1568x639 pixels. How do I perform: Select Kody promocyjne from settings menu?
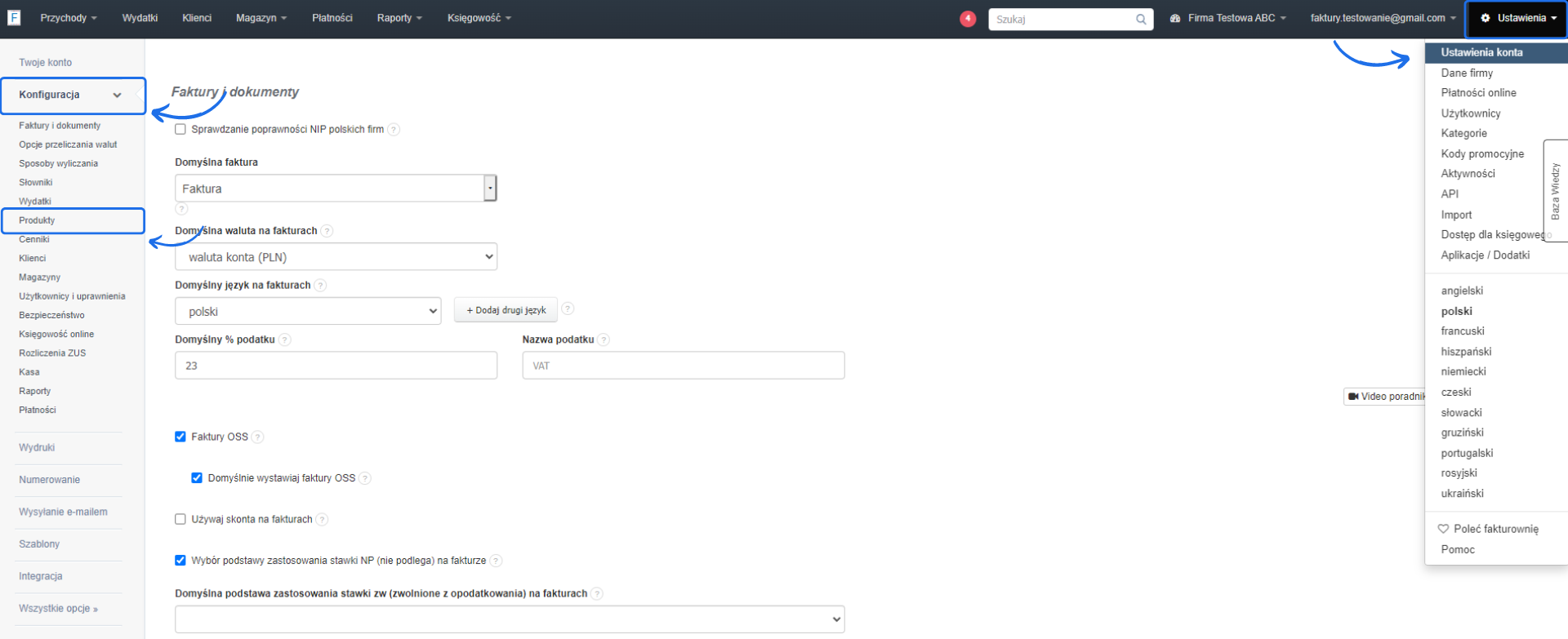click(1482, 153)
